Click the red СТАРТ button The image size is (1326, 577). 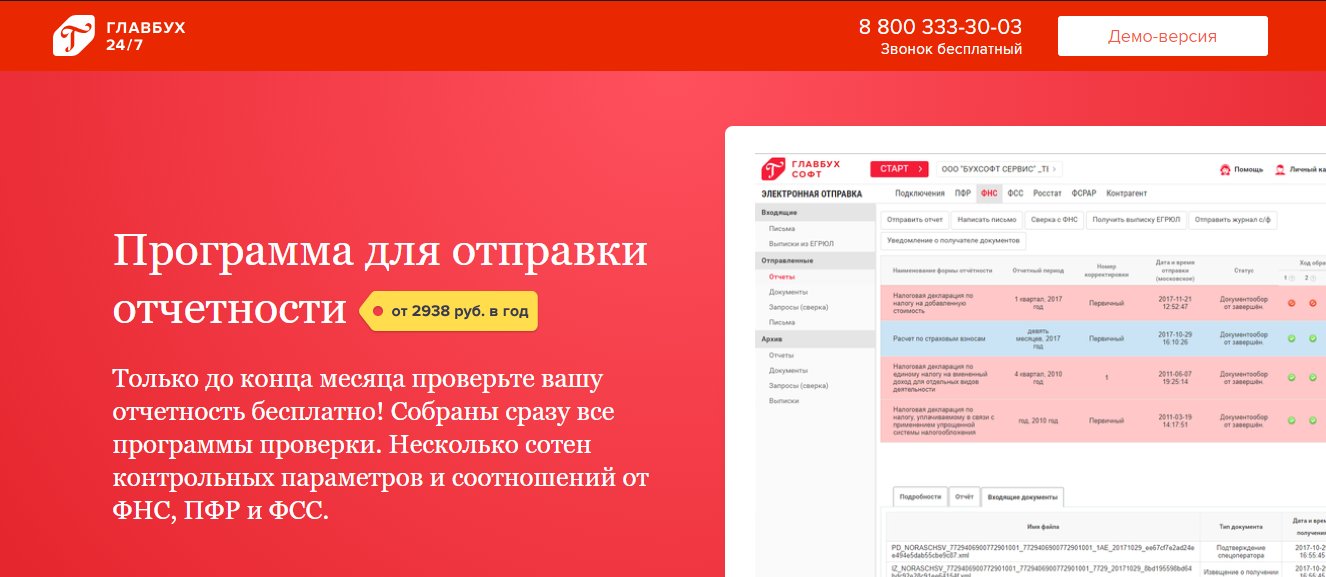point(899,169)
